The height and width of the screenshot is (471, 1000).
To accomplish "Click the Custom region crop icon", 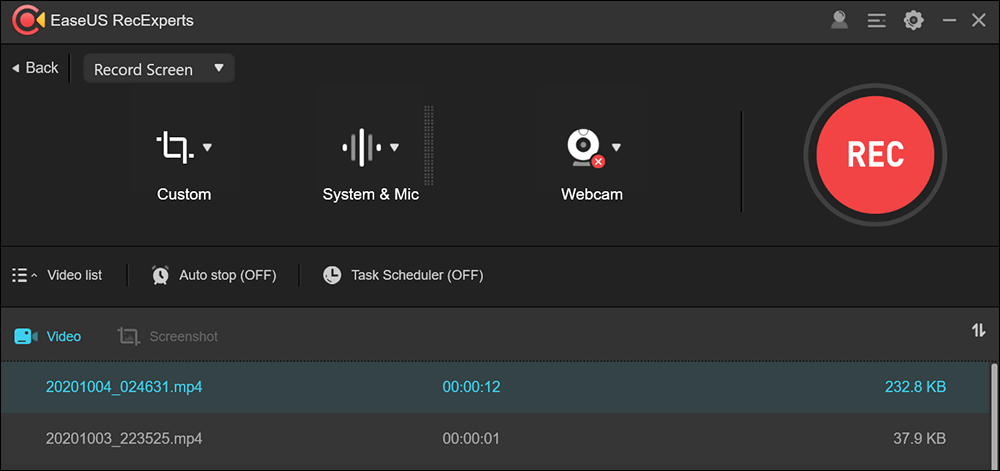I will (x=174, y=148).
